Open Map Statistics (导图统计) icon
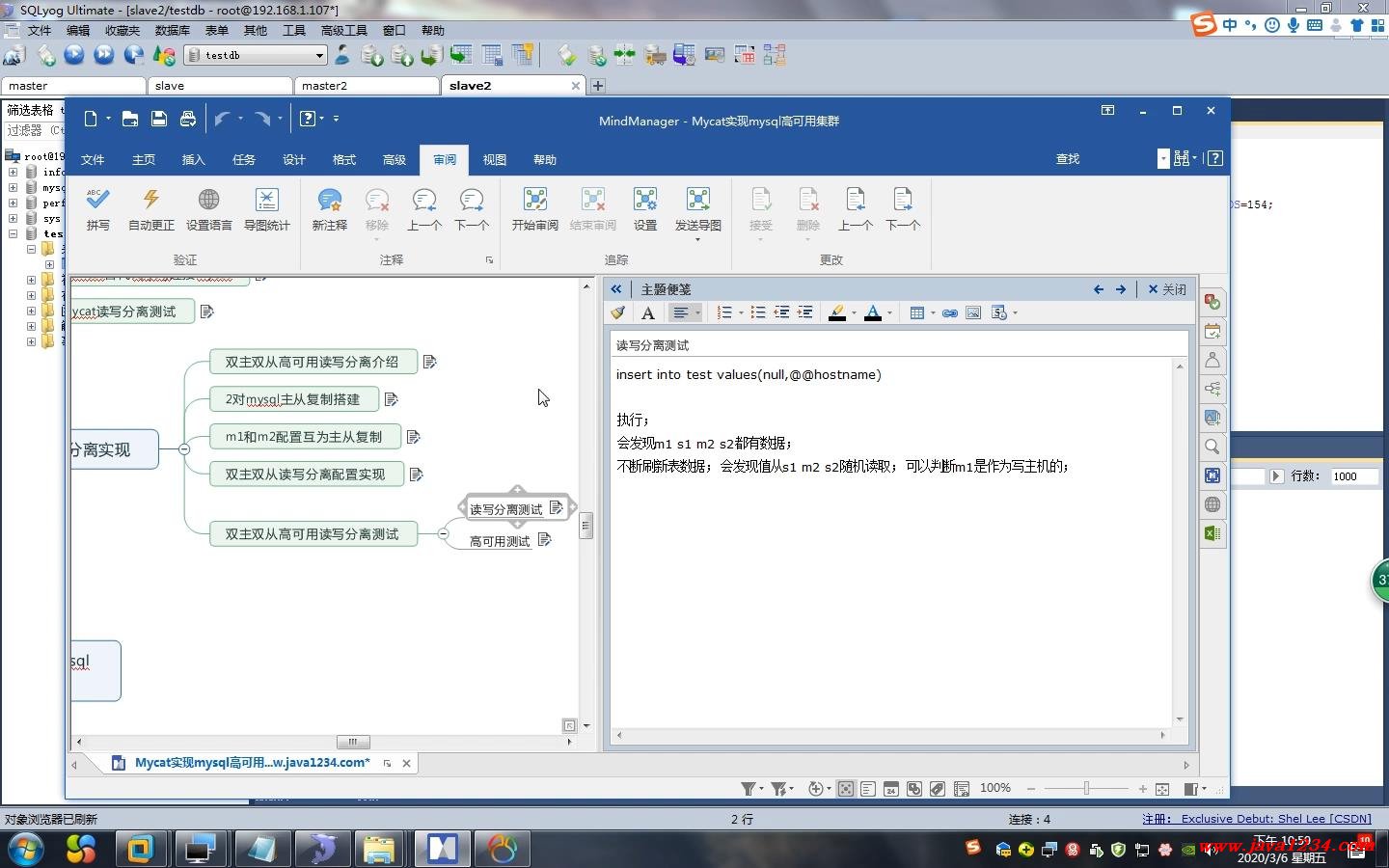 pyautogui.click(x=266, y=200)
